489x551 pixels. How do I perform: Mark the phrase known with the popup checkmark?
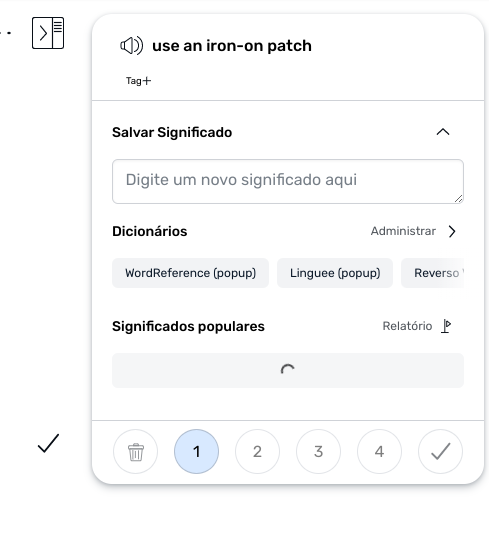pos(441,452)
